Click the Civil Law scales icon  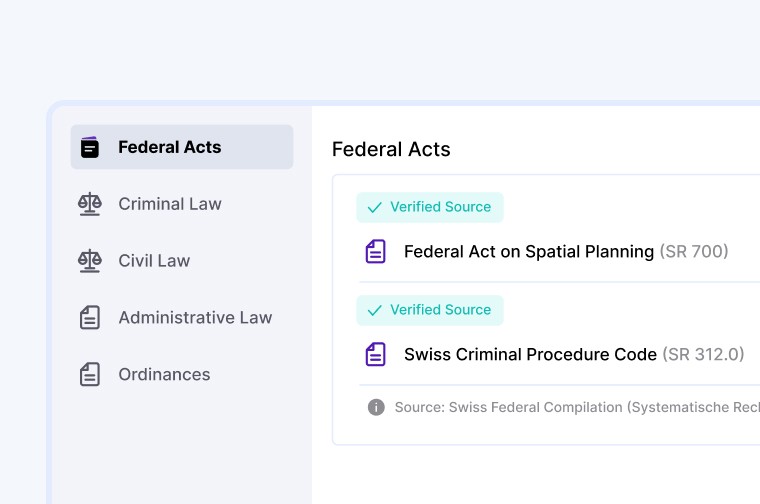coord(90,261)
